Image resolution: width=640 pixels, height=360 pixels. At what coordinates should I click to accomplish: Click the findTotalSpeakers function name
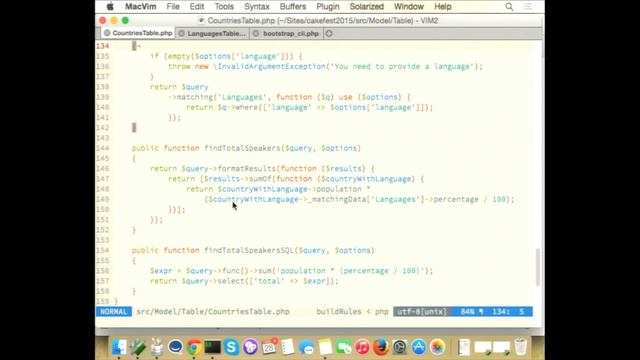(x=242, y=148)
